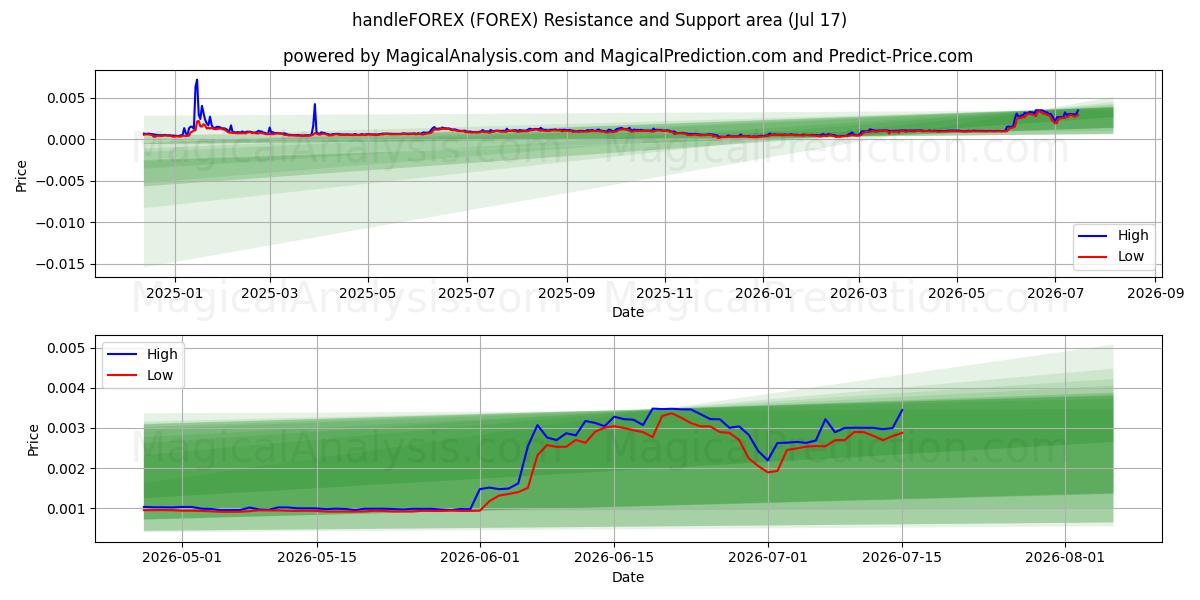Click the 2026-08-01 tick label on the bottom chart

click(1066, 559)
